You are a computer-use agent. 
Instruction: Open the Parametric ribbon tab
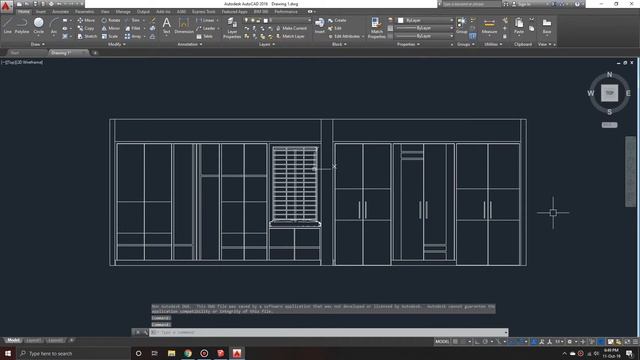(x=84, y=11)
